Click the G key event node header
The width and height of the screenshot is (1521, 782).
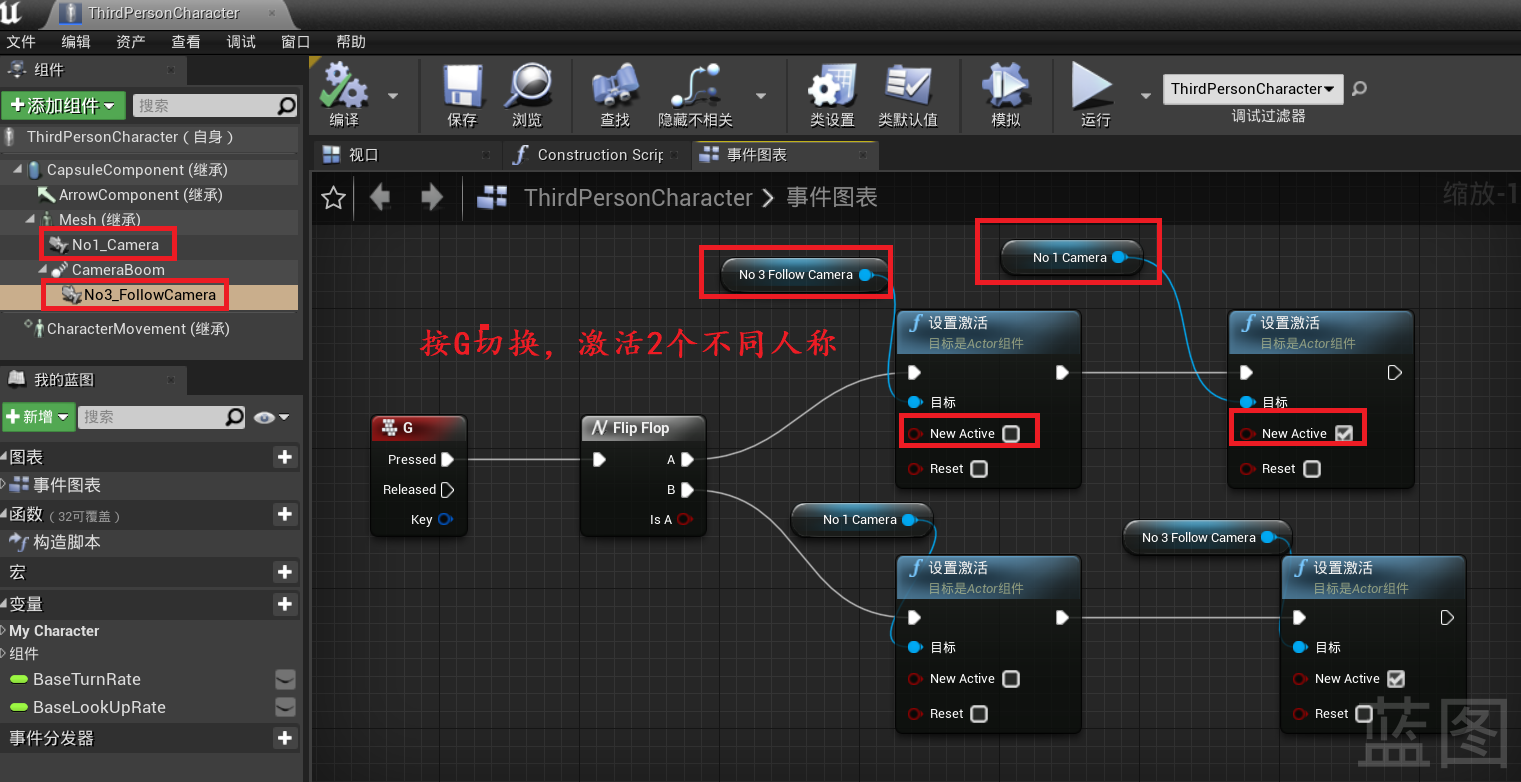[418, 427]
